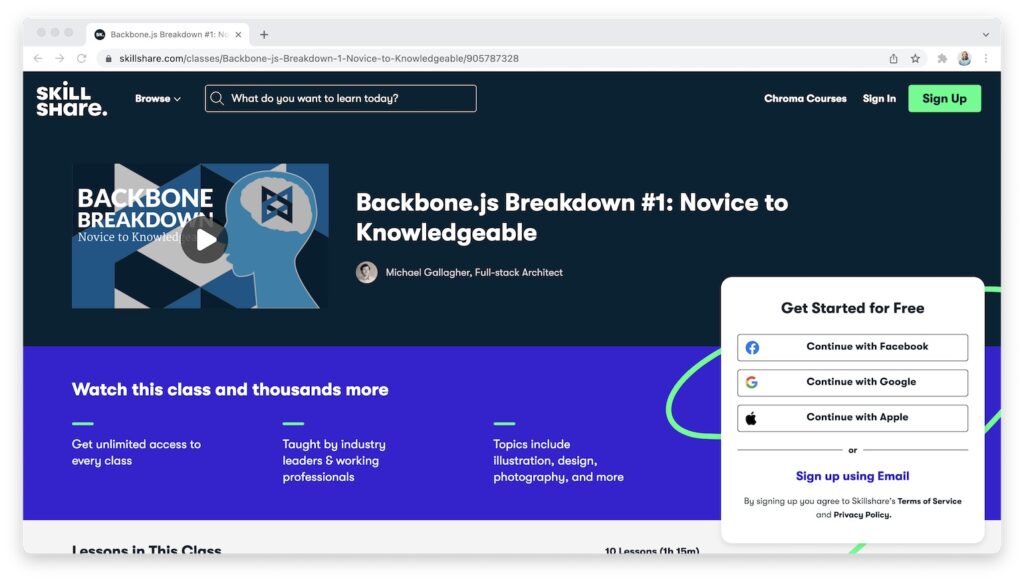The image size is (1024, 582).
Task: Continue with Facebook
Action: tap(852, 348)
